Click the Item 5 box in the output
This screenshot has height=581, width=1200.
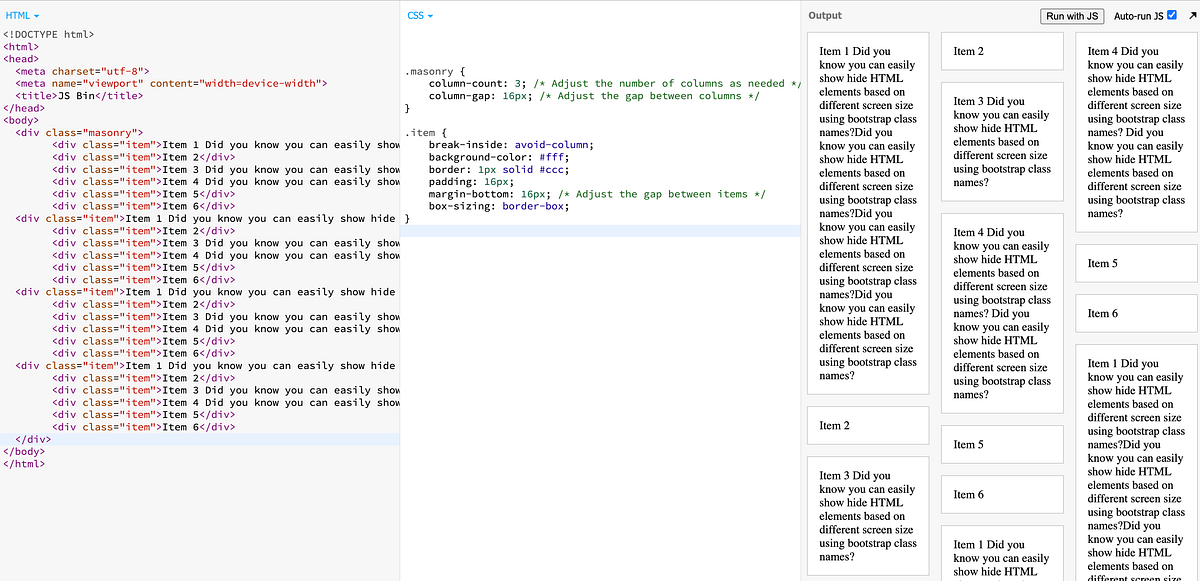click(x=1135, y=262)
